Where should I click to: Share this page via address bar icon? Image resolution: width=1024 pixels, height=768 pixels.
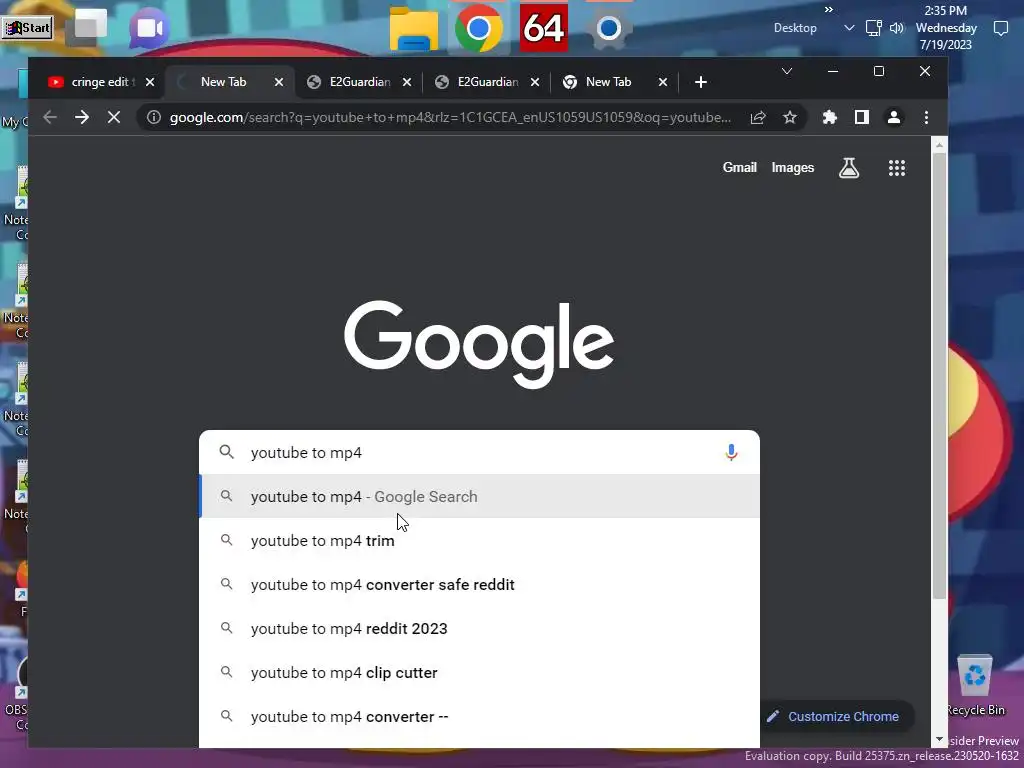click(758, 118)
